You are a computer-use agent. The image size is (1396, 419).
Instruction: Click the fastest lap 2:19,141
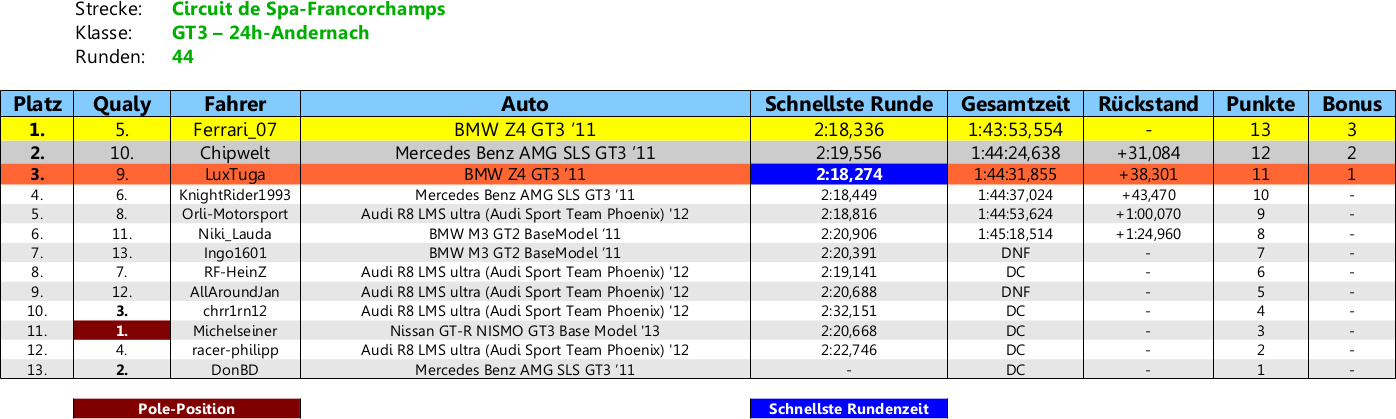pyautogui.click(x=849, y=273)
